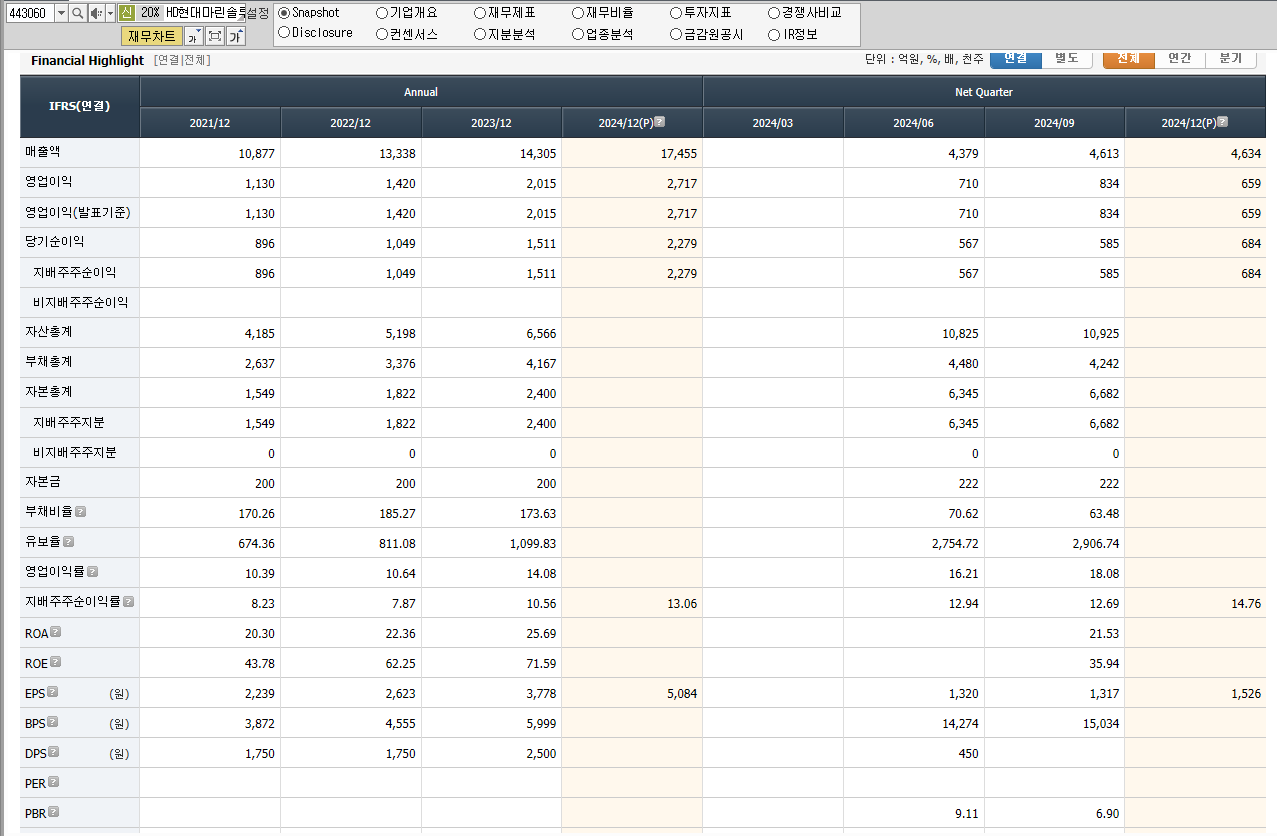Click the 2024/03 quarter column header
Screen dimensions: 1277x836
773,123
